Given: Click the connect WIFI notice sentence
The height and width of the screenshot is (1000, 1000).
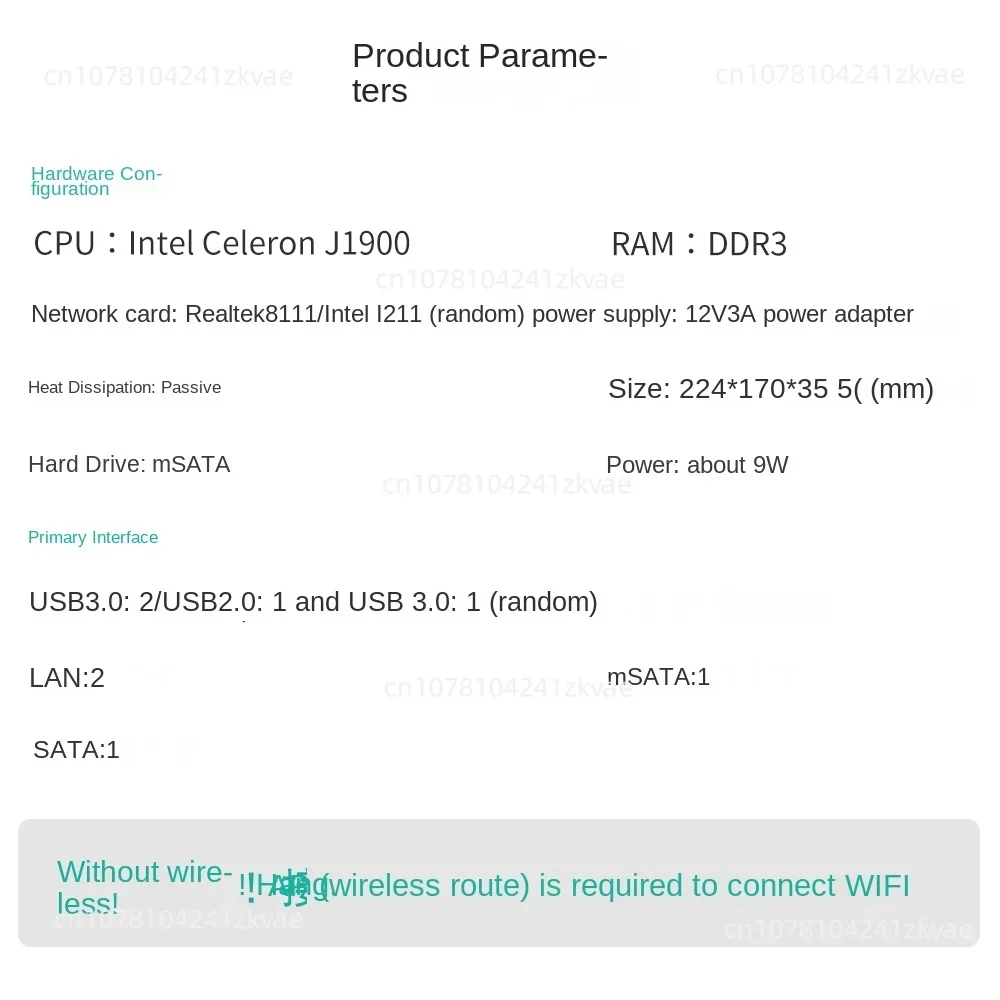Looking at the screenshot, I should click(619, 885).
